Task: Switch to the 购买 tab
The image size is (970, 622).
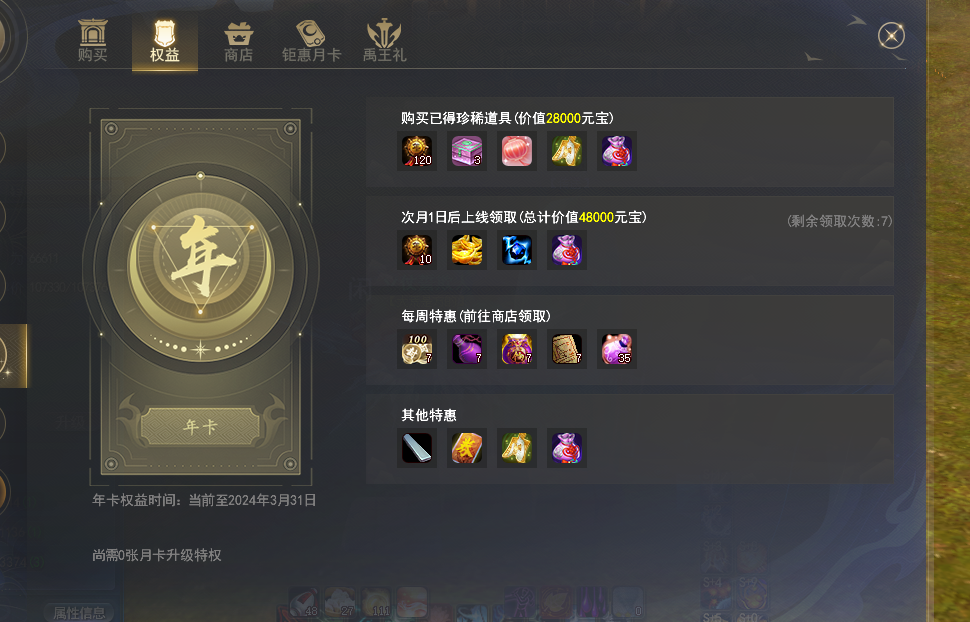Action: (93, 41)
